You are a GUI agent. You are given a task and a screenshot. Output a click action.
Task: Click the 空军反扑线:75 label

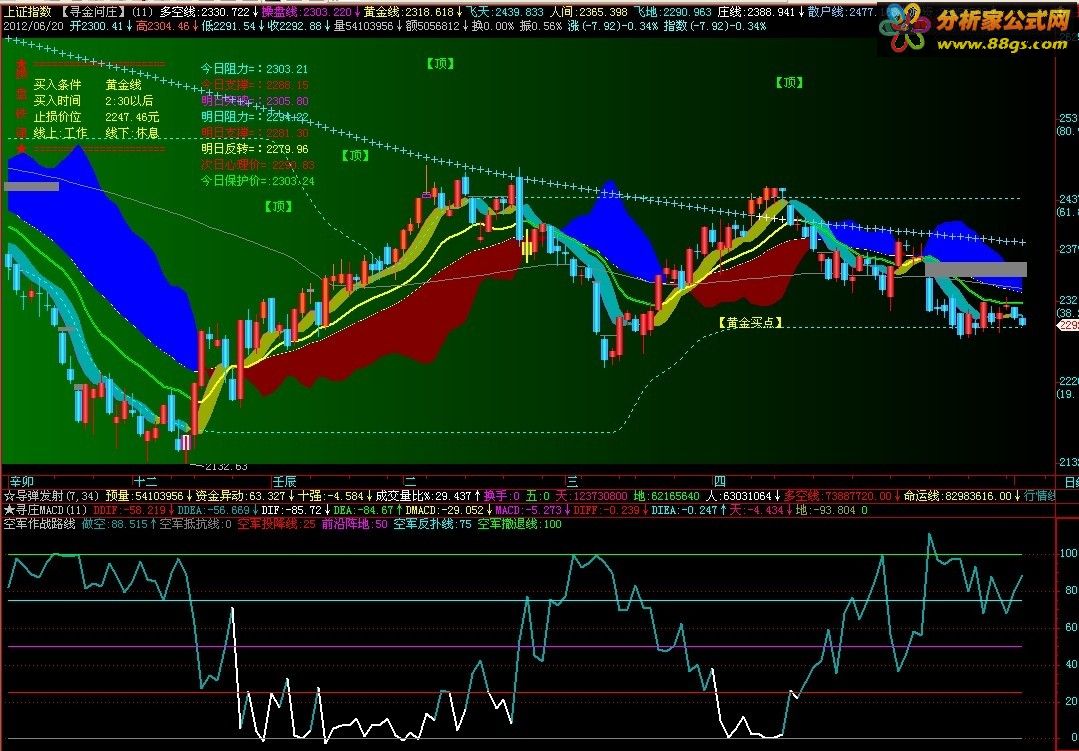pos(432,525)
